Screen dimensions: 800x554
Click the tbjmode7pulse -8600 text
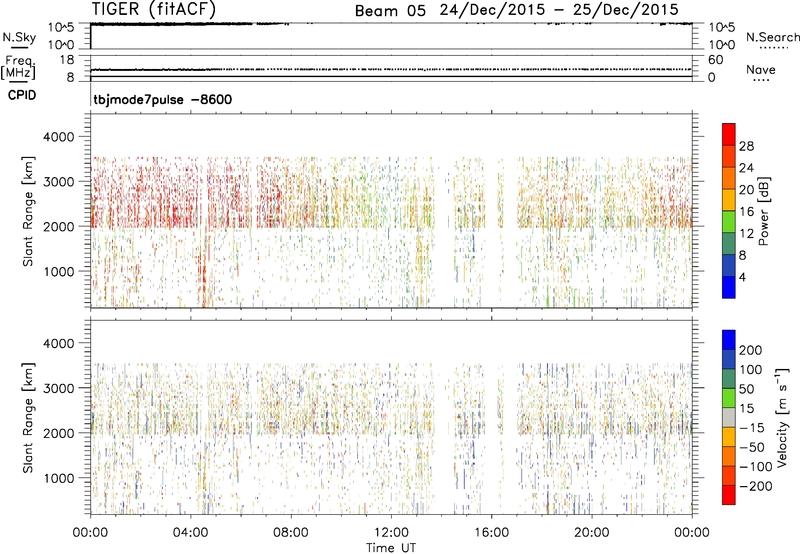tap(163, 99)
